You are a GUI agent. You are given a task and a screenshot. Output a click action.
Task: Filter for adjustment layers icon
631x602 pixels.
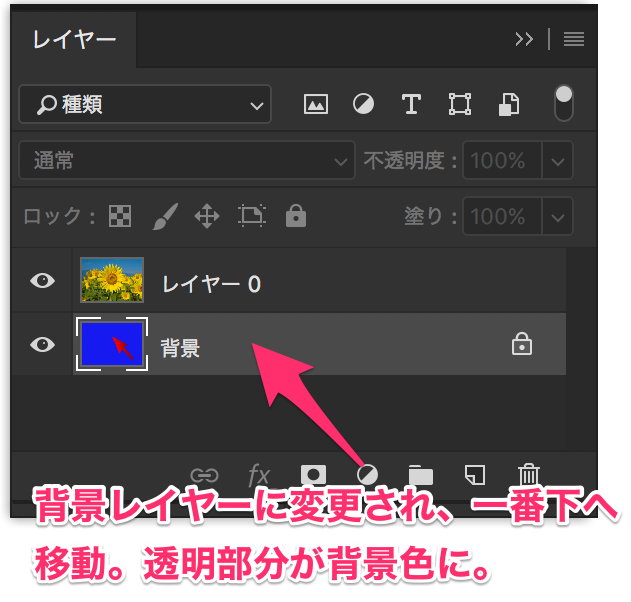pyautogui.click(x=363, y=104)
